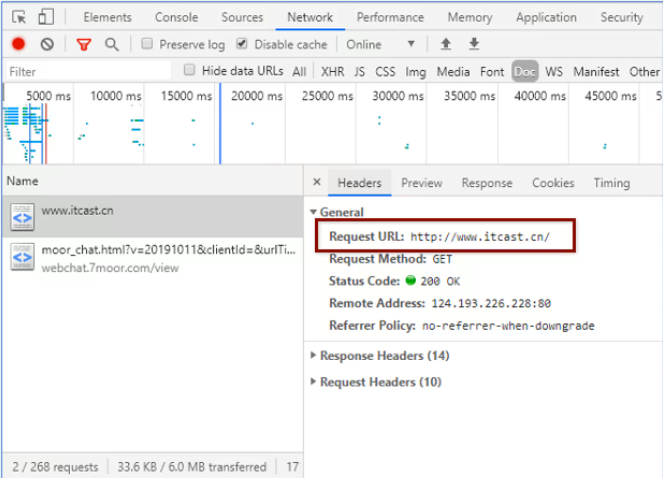Click the import HAR upload arrow icon
The width and height of the screenshot is (663, 478).
coord(446,44)
